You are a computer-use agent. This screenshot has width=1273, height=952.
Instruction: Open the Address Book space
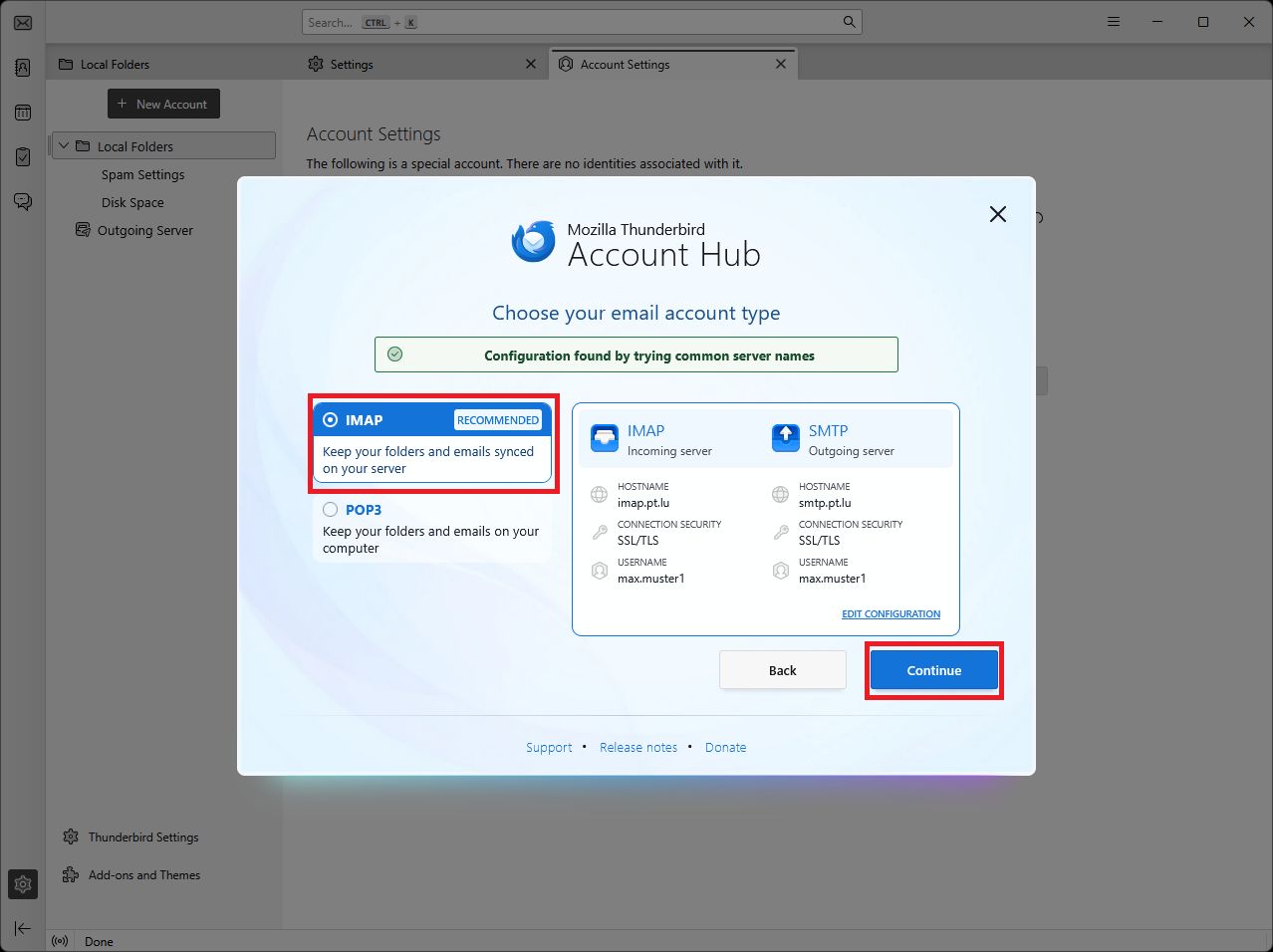coord(23,68)
